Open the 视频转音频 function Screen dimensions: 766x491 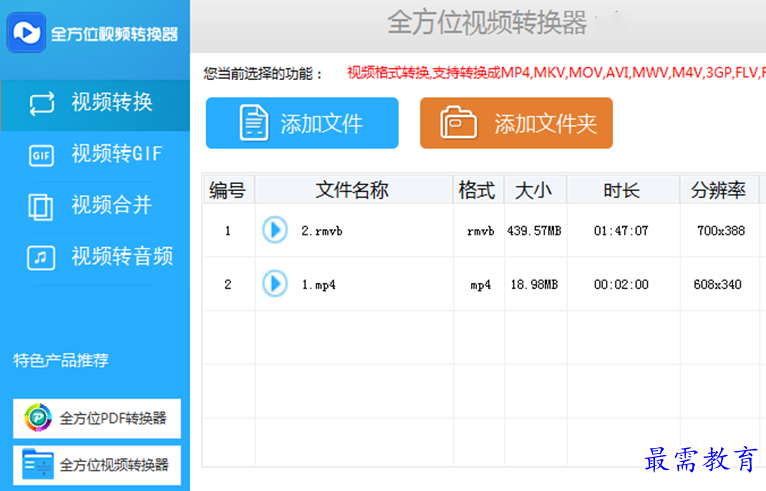coord(122,257)
